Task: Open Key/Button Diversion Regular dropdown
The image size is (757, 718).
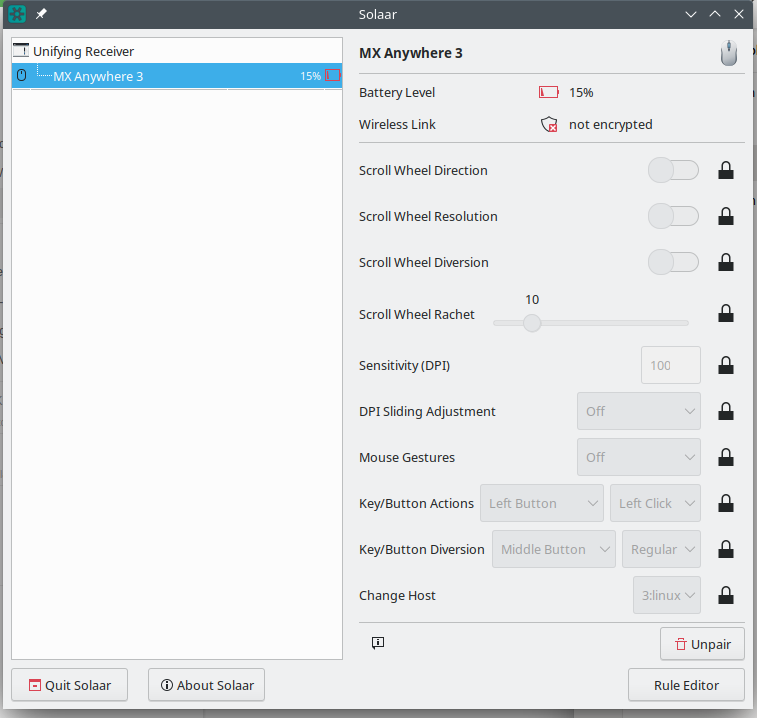Action: point(661,549)
